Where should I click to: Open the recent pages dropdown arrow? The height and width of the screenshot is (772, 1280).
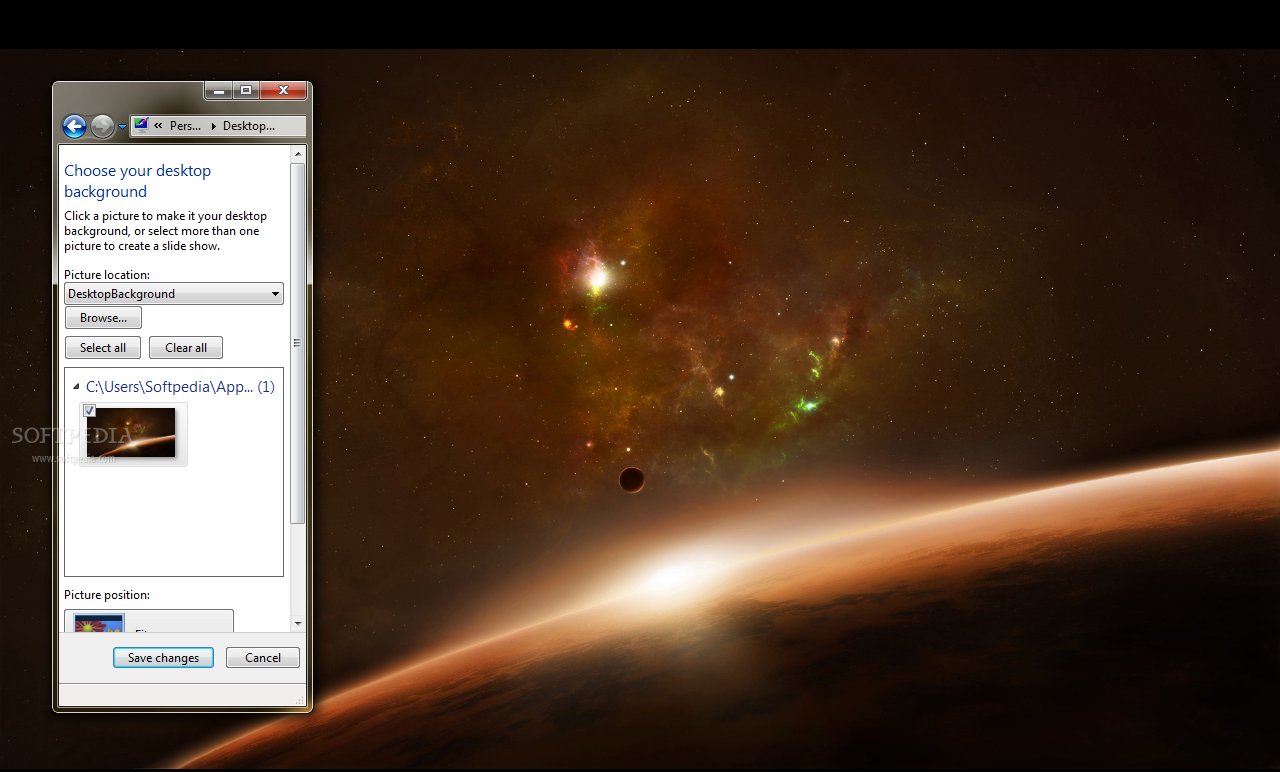tap(122, 127)
